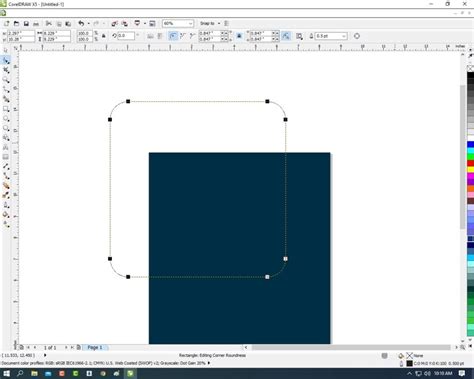Pick the red color swatch
This screenshot has width=474, height=379.
pyautogui.click(x=470, y=163)
